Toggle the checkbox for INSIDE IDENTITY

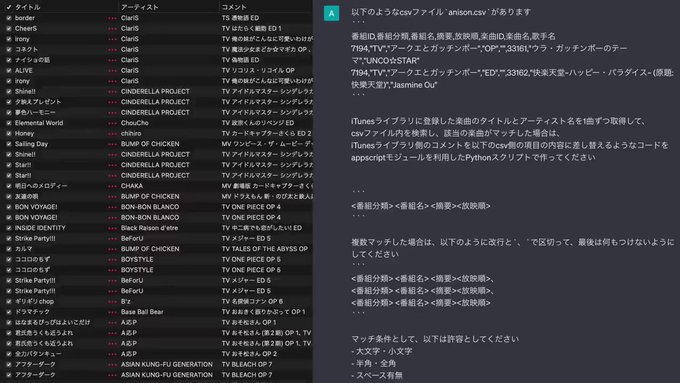coord(9,228)
